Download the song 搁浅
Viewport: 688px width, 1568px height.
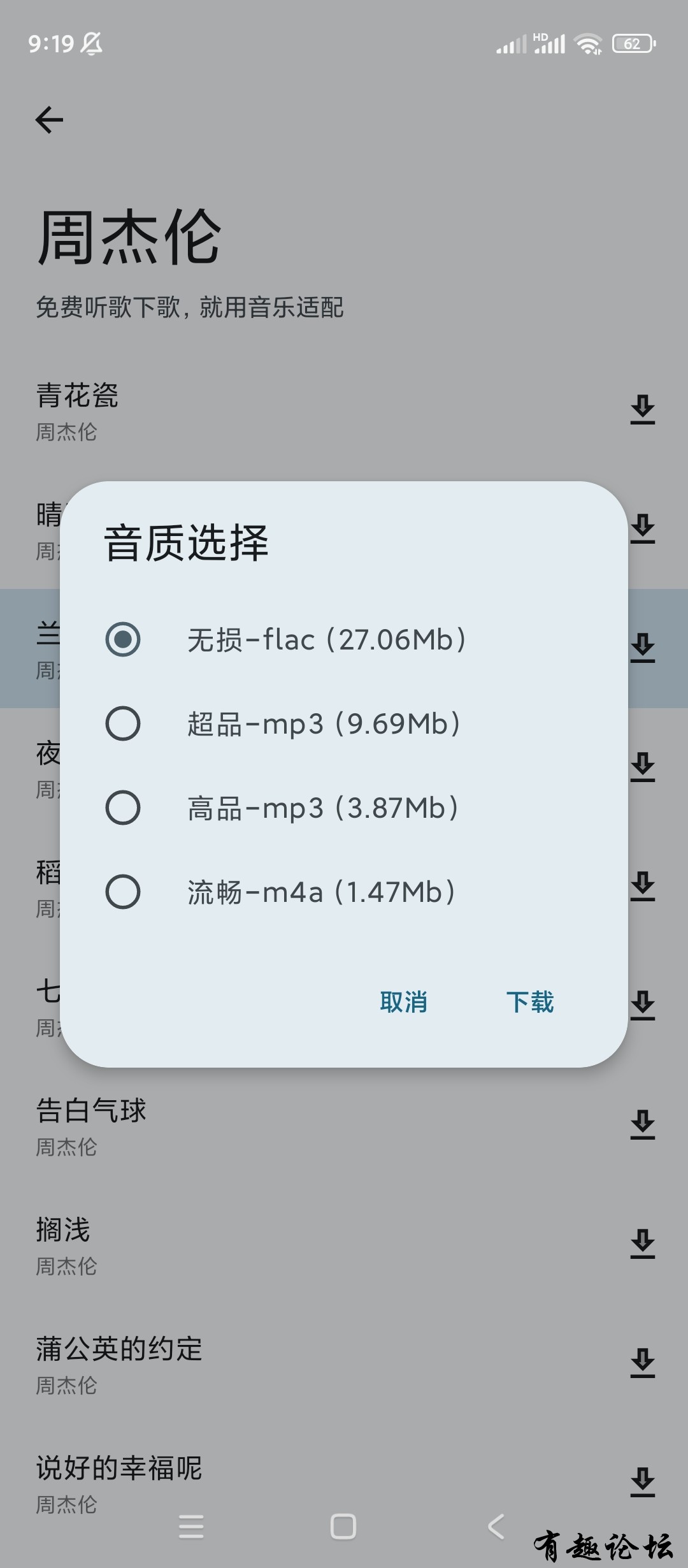[643, 1244]
